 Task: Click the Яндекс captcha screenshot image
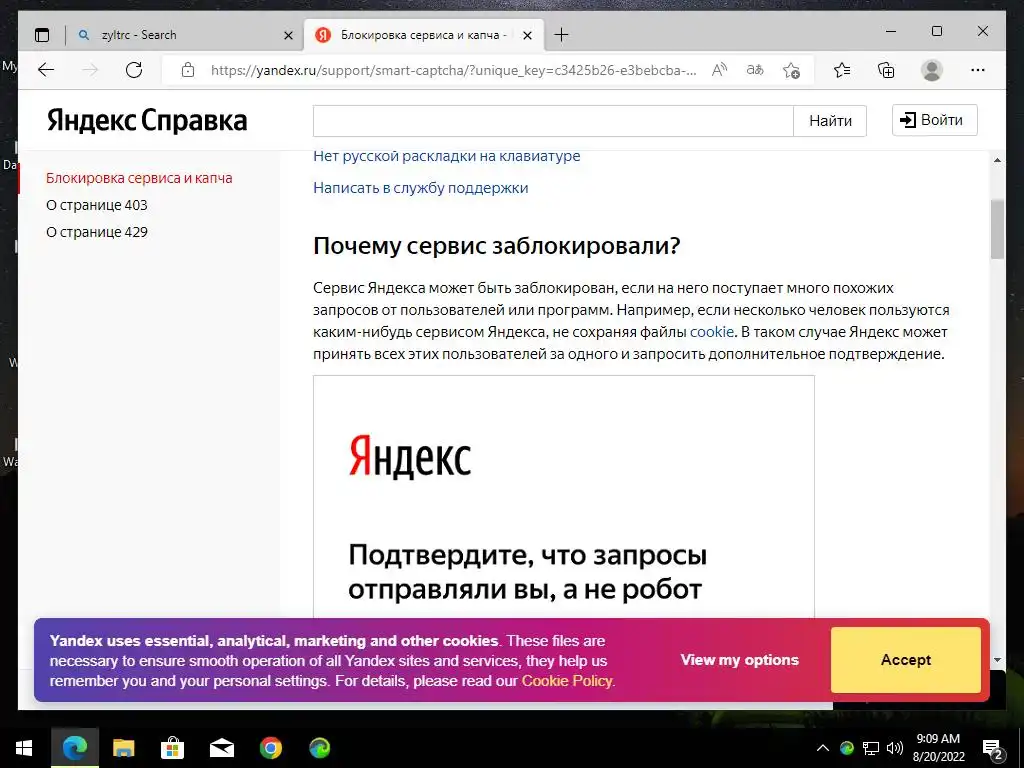(564, 496)
